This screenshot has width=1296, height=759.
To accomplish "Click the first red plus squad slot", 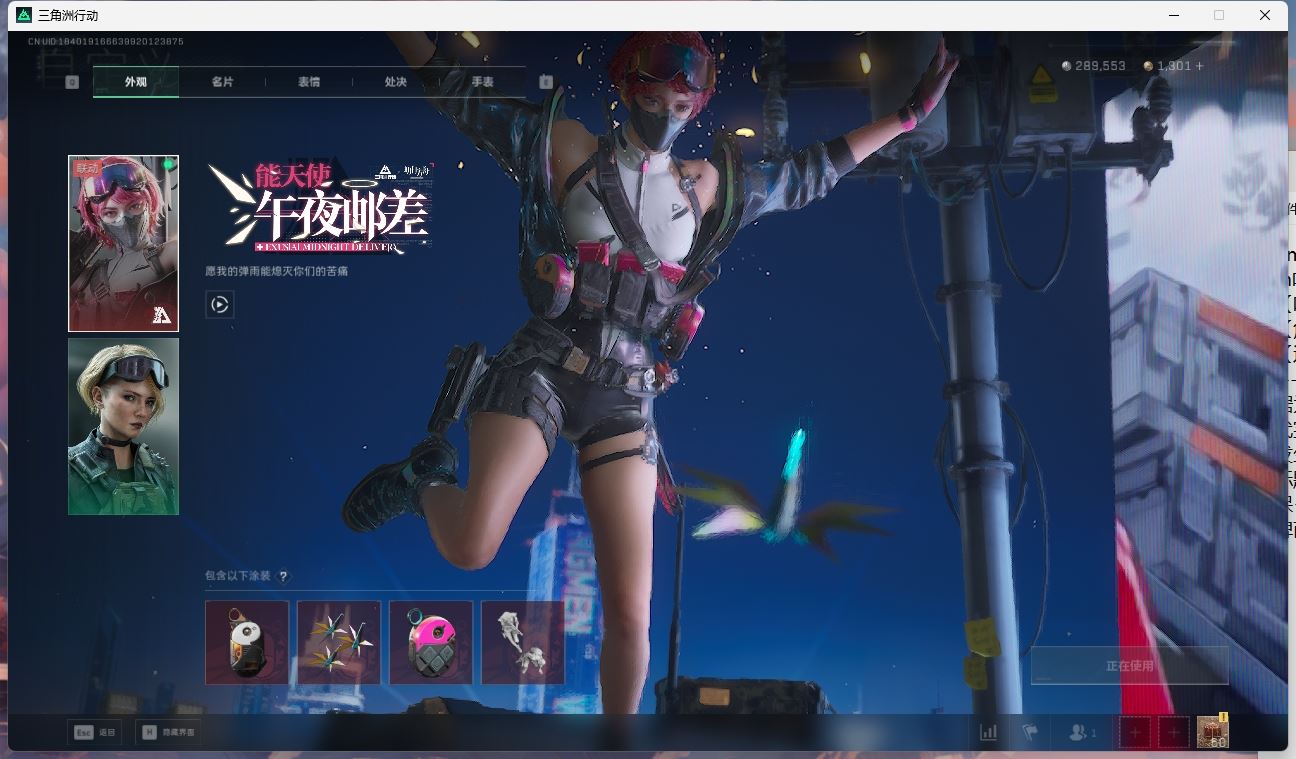I will 1134,732.
